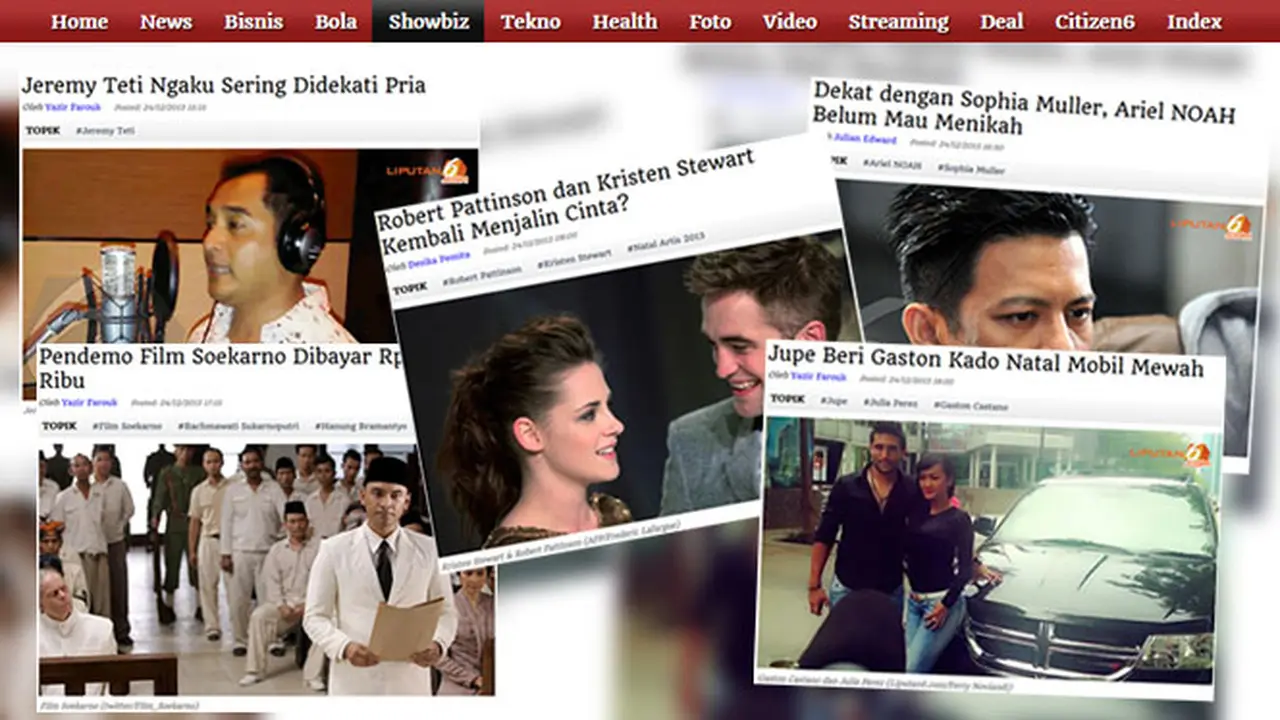Viewport: 1280px width, 720px height.
Task: Select the Bisnis menu item
Action: [253, 21]
